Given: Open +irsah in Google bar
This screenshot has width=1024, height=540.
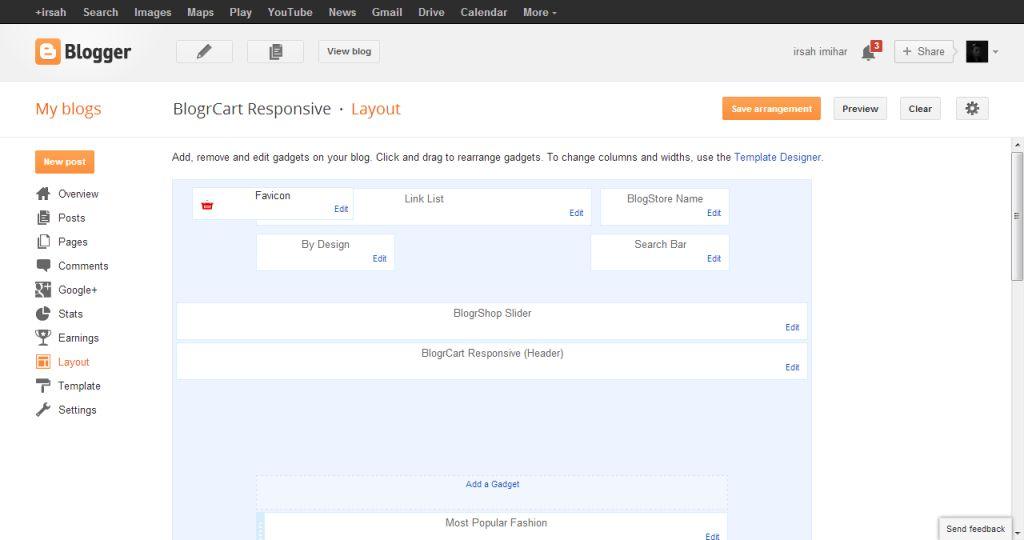Looking at the screenshot, I should pyautogui.click(x=51, y=12).
